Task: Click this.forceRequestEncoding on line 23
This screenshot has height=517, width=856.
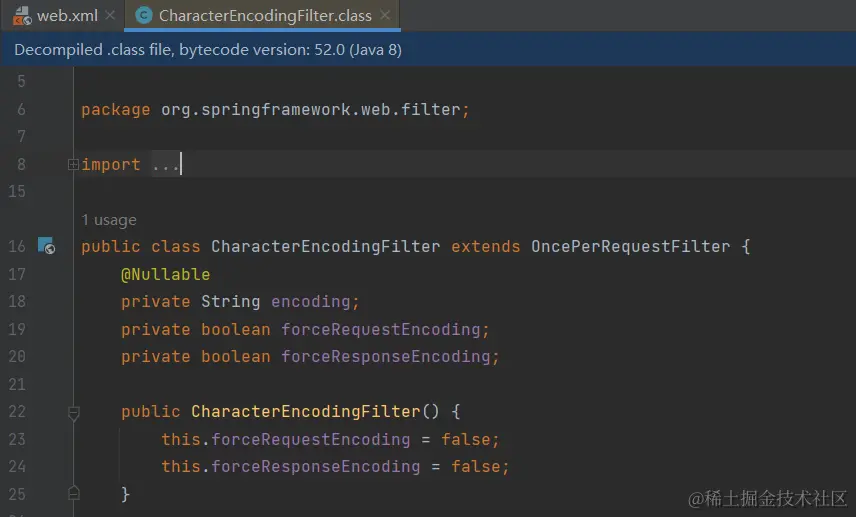Action: tap(286, 439)
